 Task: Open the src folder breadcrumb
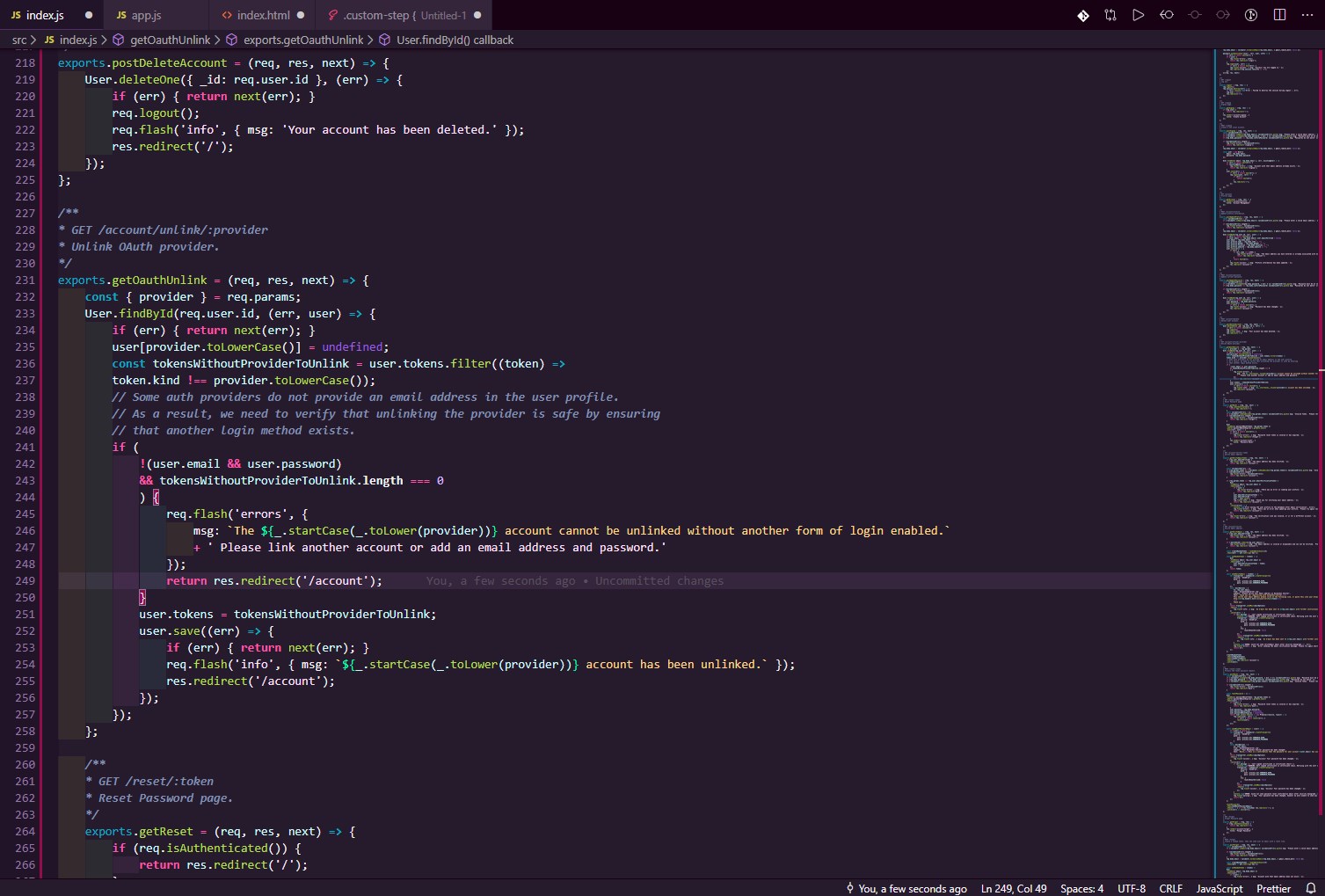[x=19, y=40]
